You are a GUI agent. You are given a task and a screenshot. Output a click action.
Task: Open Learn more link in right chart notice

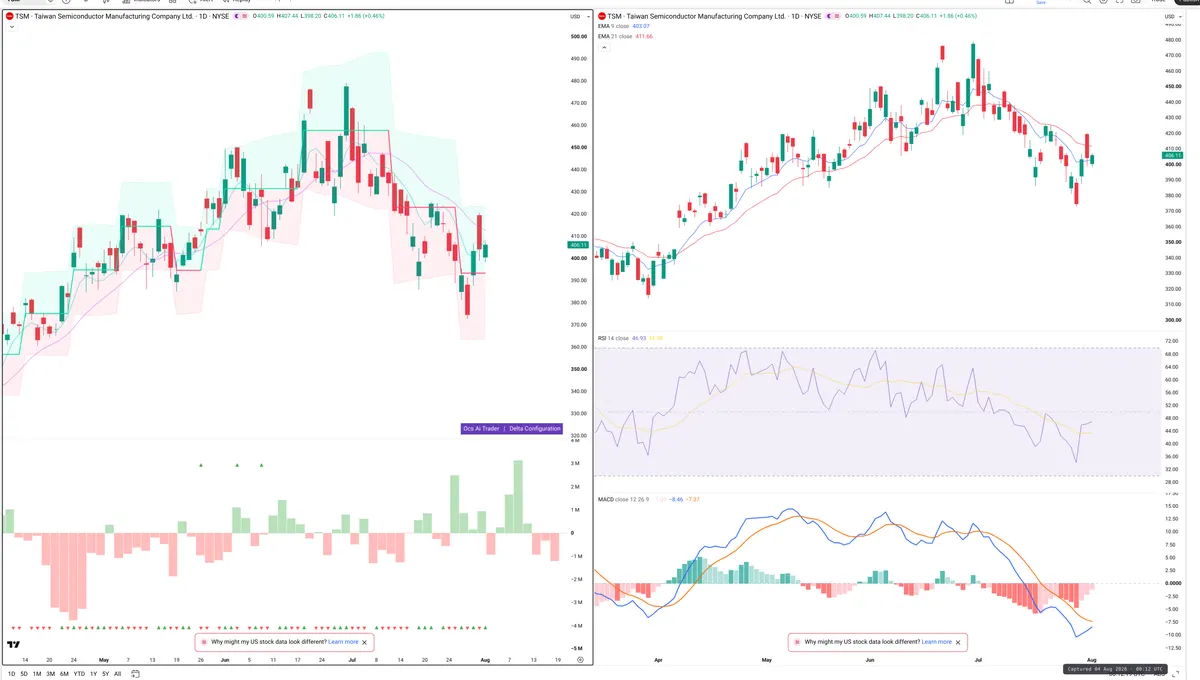pos(936,642)
